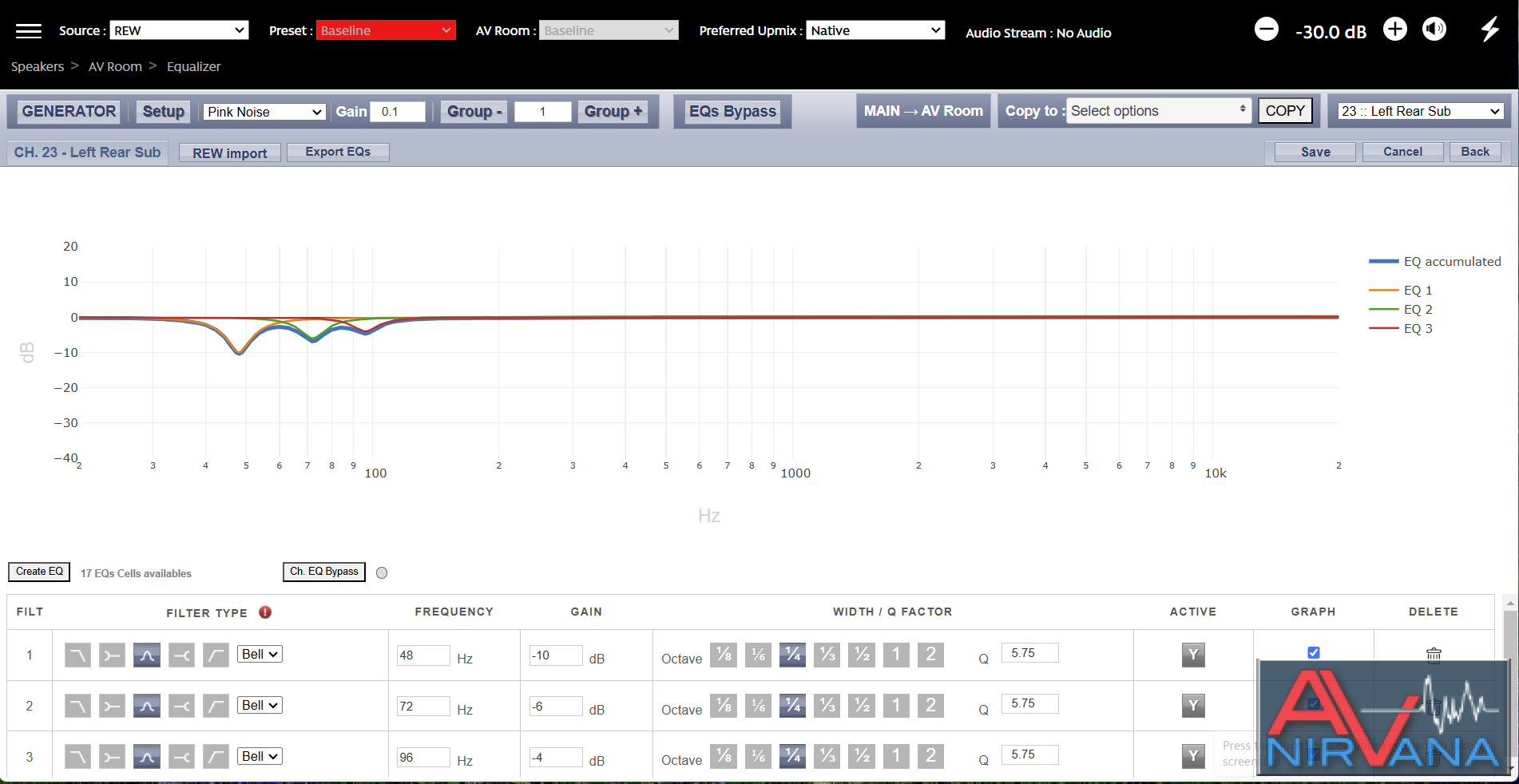
Task: Click the GENERATOR button
Action: 69,111
